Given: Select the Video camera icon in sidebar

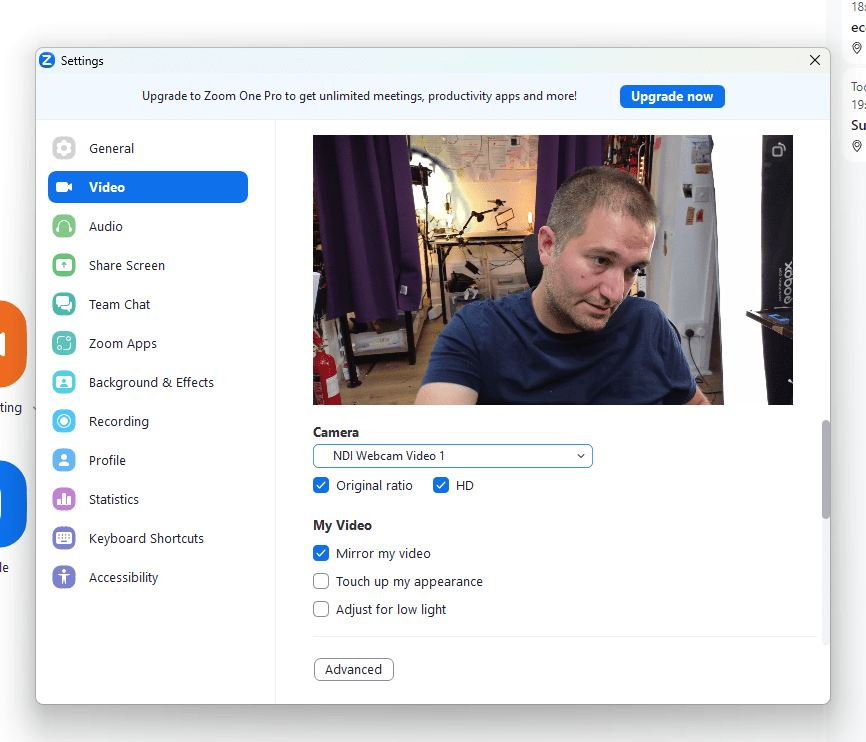Looking at the screenshot, I should coord(64,187).
